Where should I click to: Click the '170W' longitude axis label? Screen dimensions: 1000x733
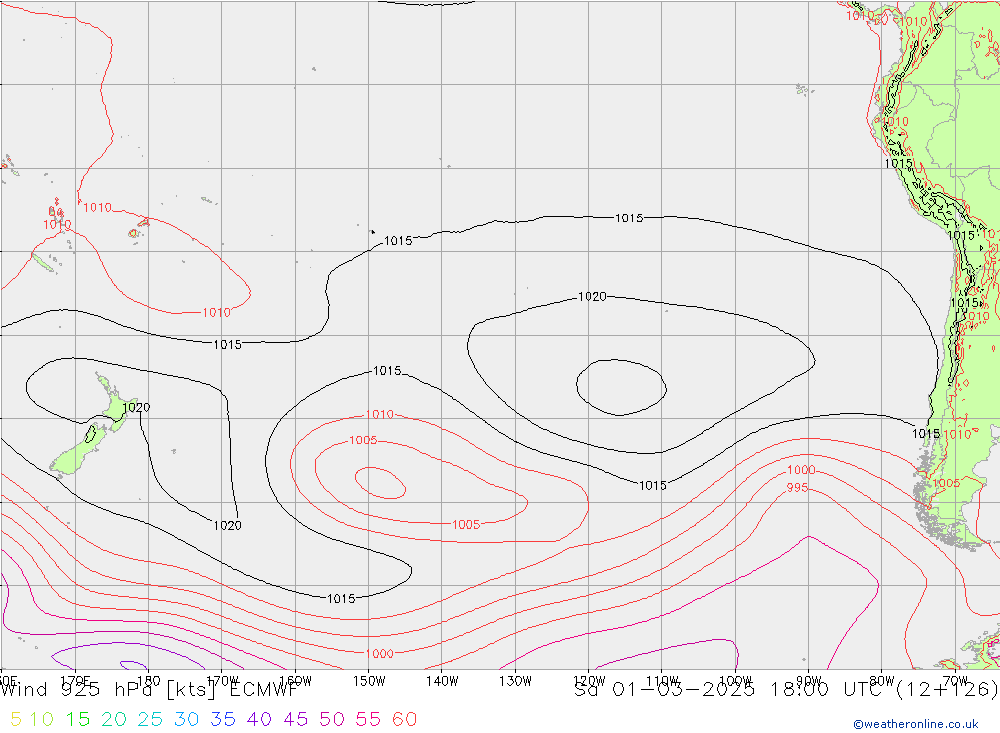click(222, 681)
